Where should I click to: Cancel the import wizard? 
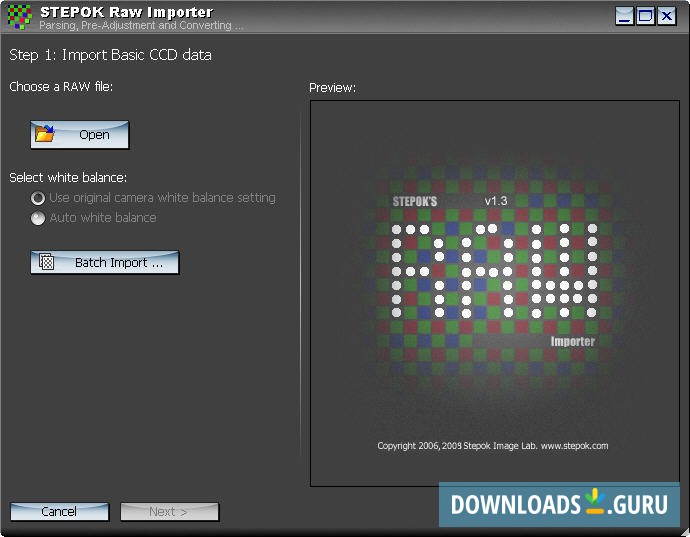pyautogui.click(x=59, y=511)
